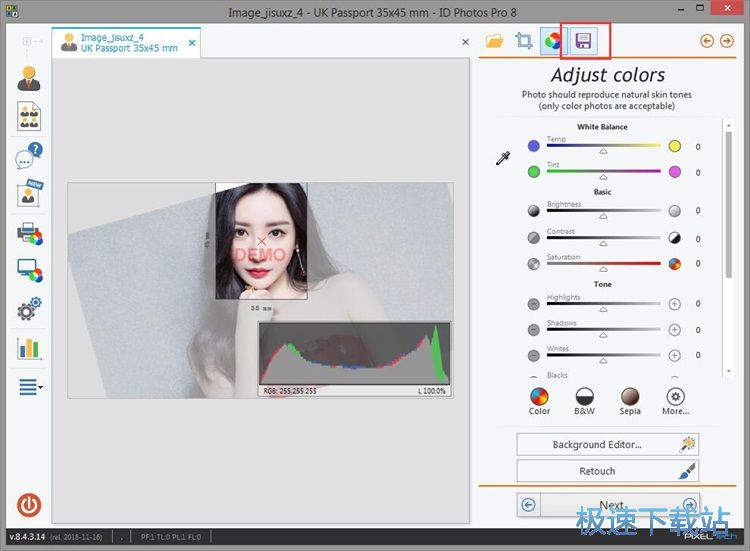Click the Saturation slider handle
Image resolution: width=750 pixels, height=551 pixels.
[604, 269]
